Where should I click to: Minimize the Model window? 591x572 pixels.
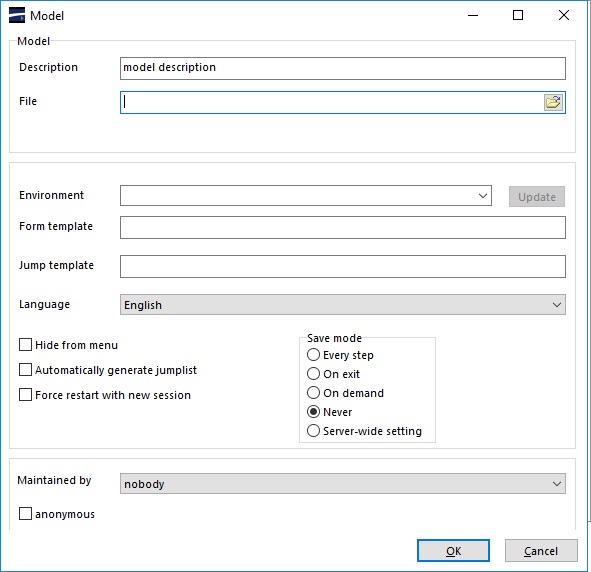473,15
